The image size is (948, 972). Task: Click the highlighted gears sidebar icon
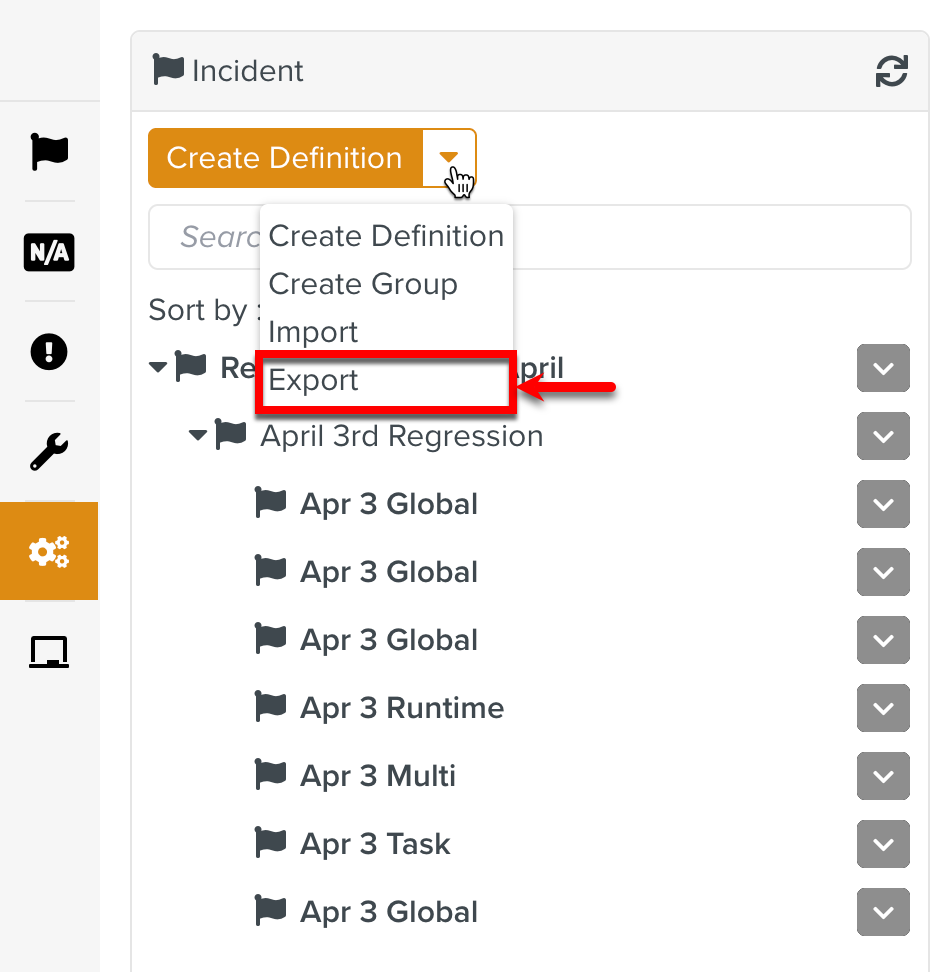pyautogui.click(x=49, y=551)
